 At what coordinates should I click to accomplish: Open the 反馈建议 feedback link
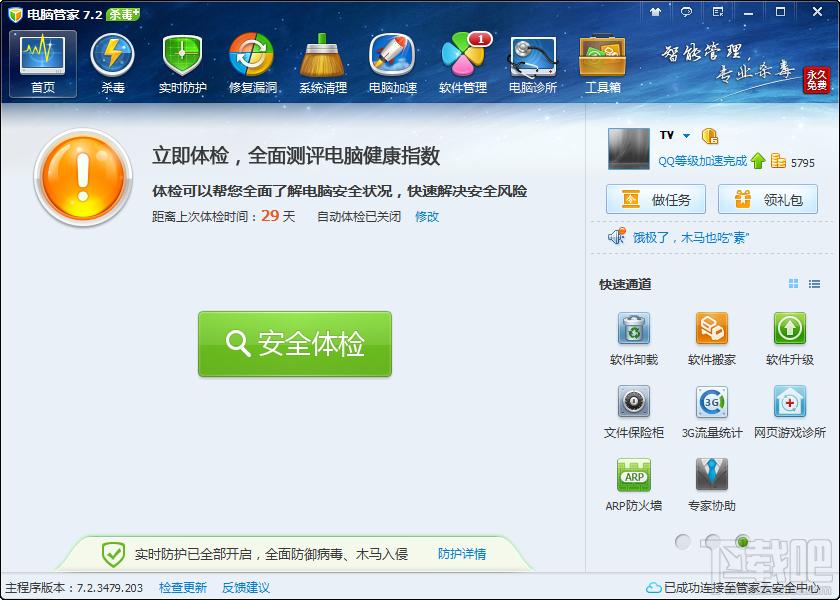(x=245, y=588)
